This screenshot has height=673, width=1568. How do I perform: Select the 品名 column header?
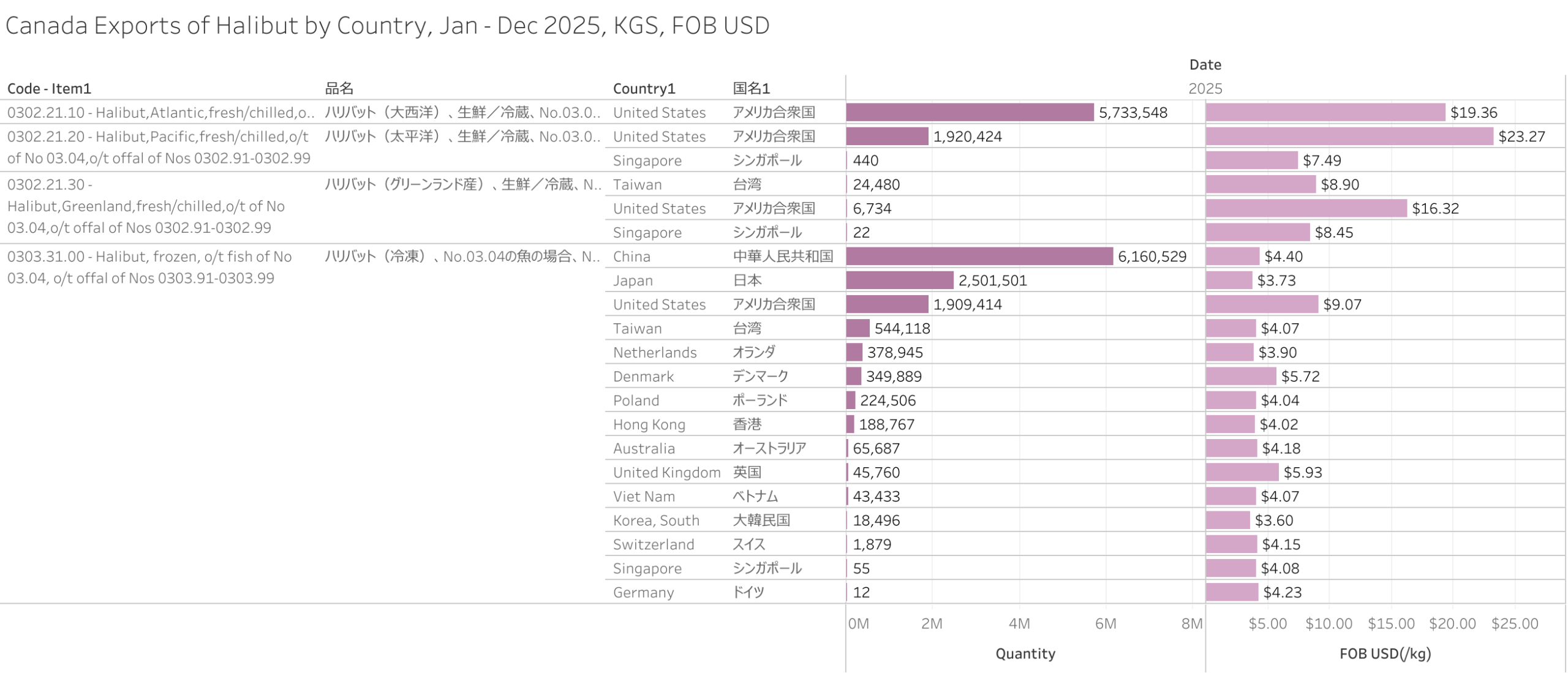339,88
